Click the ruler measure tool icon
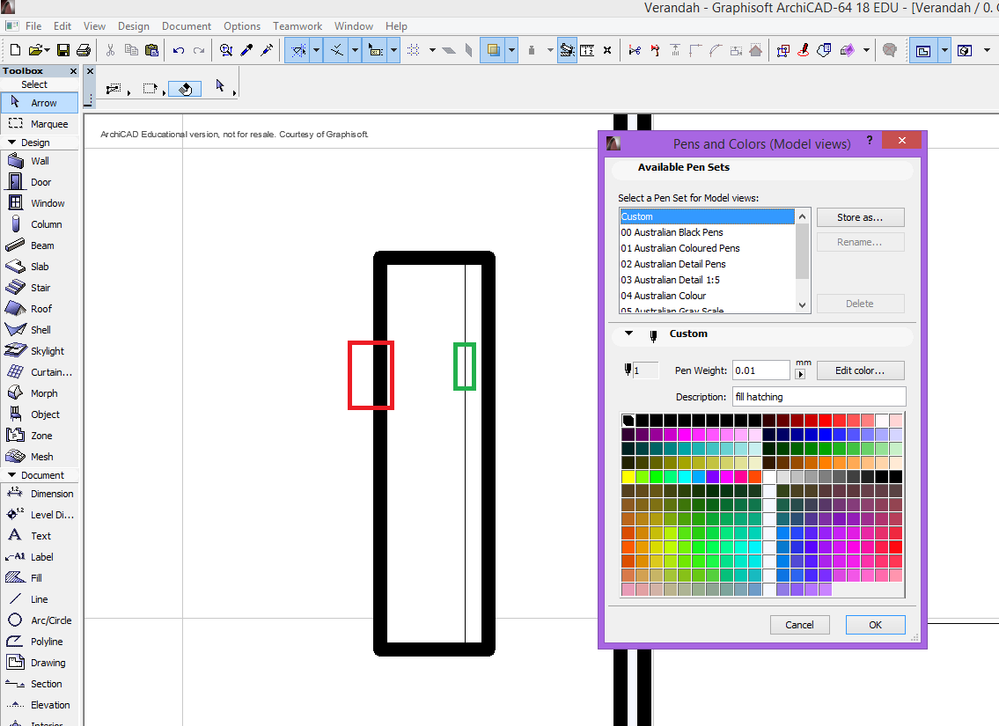This screenshot has height=726, width=999. click(587, 50)
